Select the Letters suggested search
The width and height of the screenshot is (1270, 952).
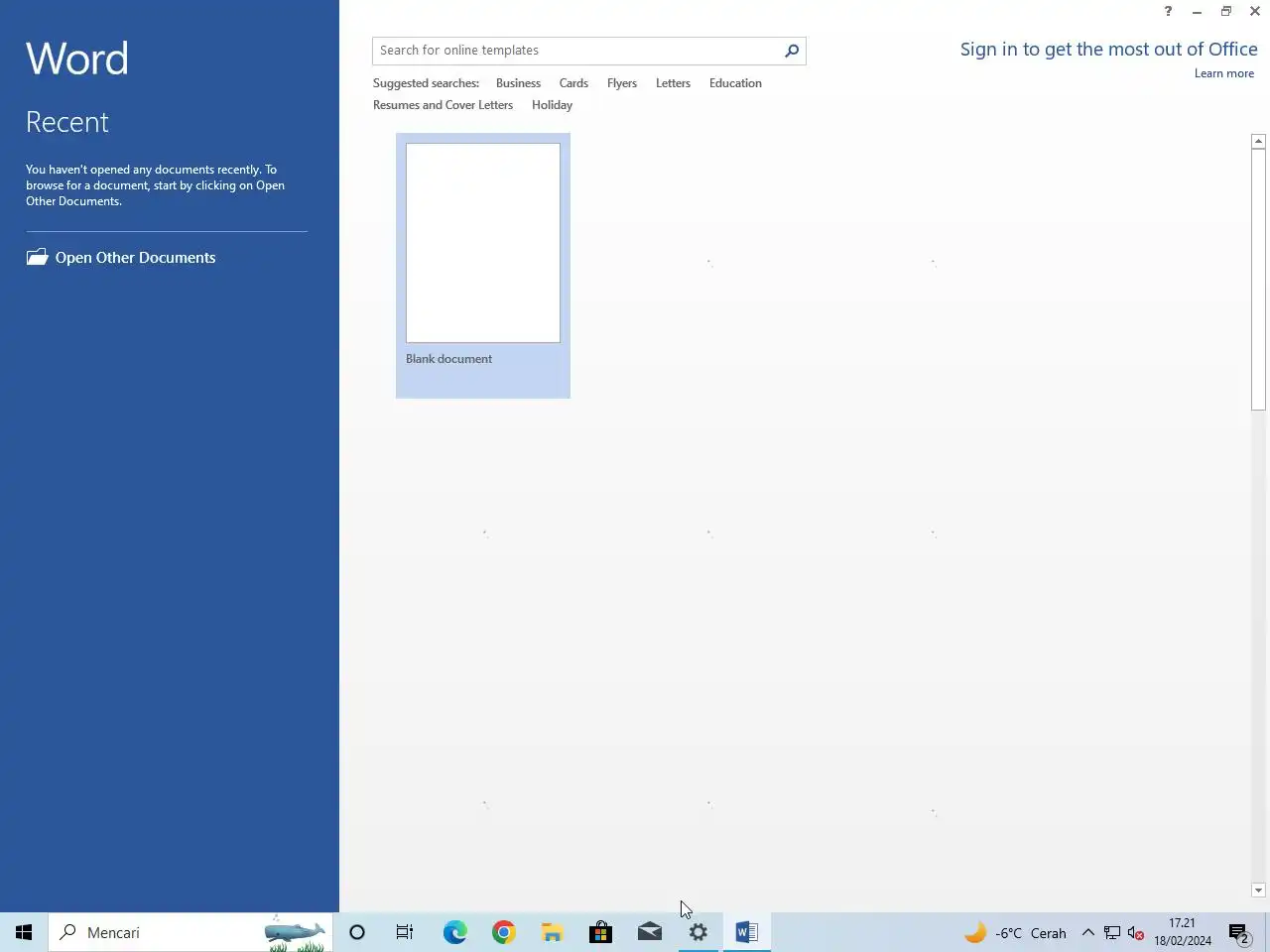(x=673, y=83)
